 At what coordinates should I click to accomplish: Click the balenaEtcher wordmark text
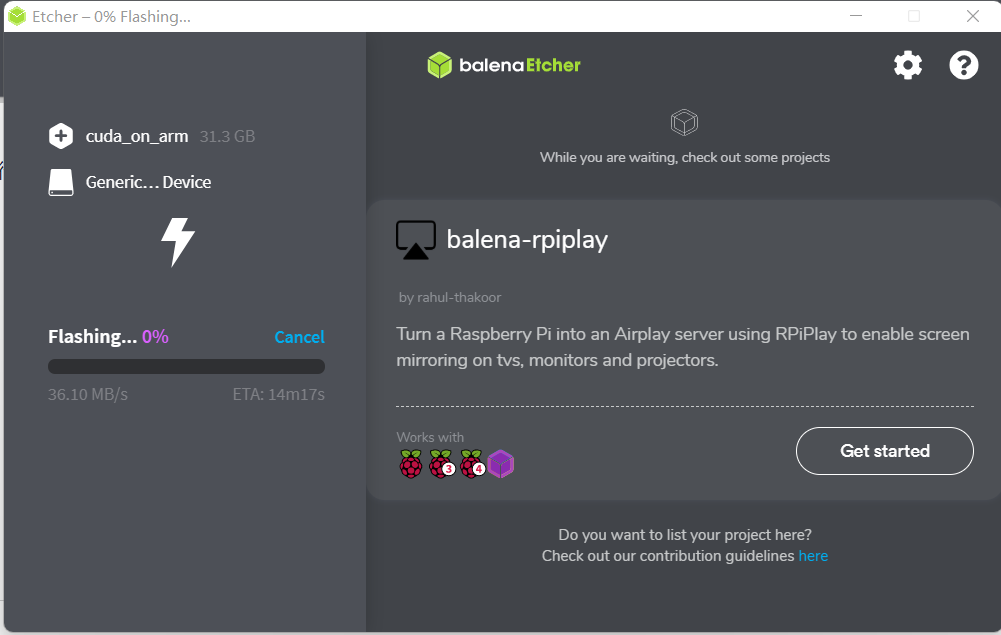click(x=520, y=65)
